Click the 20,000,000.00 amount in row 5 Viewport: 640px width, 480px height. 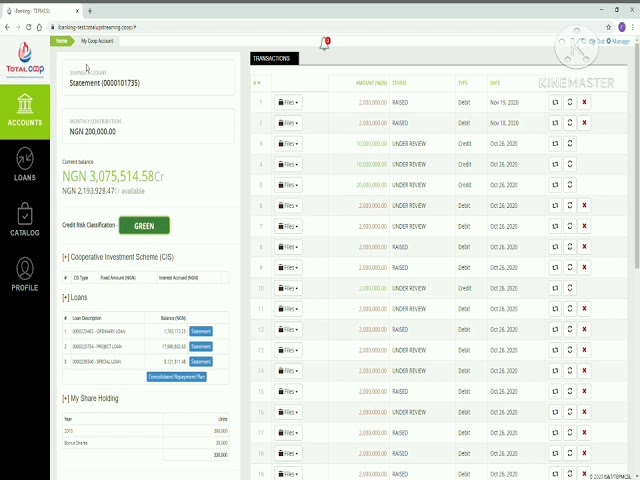371,185
